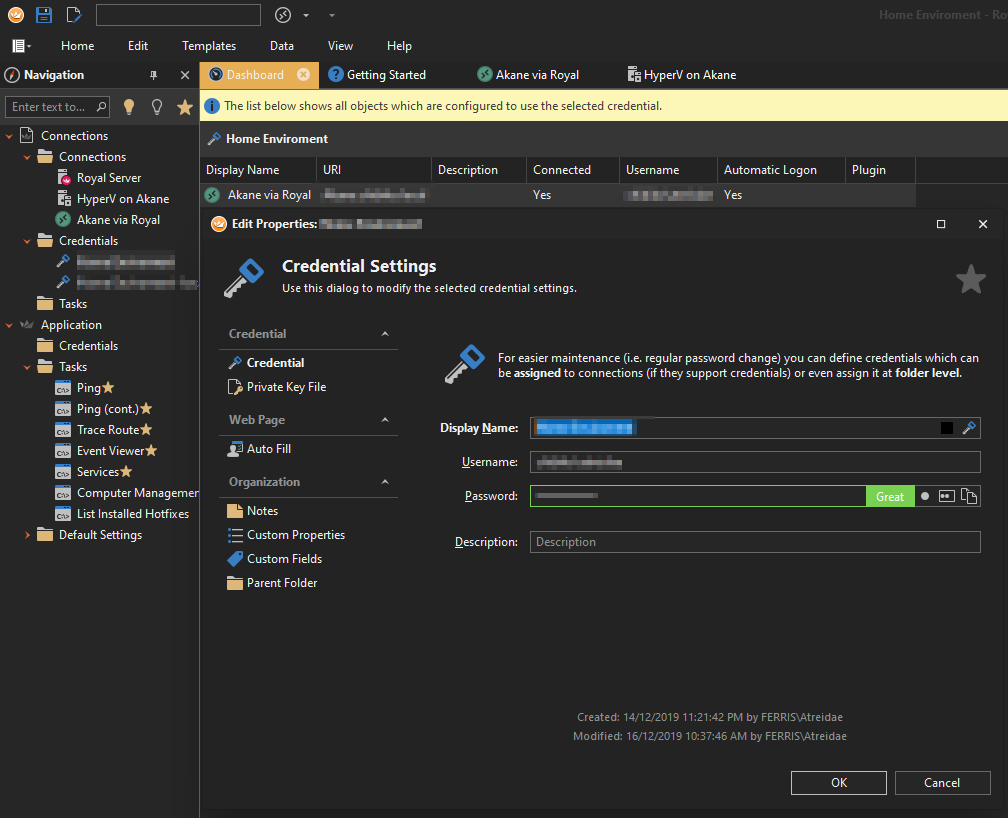Image resolution: width=1008 pixels, height=818 pixels.
Task: Sort the list by the Automatic Logon column
Action: 781,170
